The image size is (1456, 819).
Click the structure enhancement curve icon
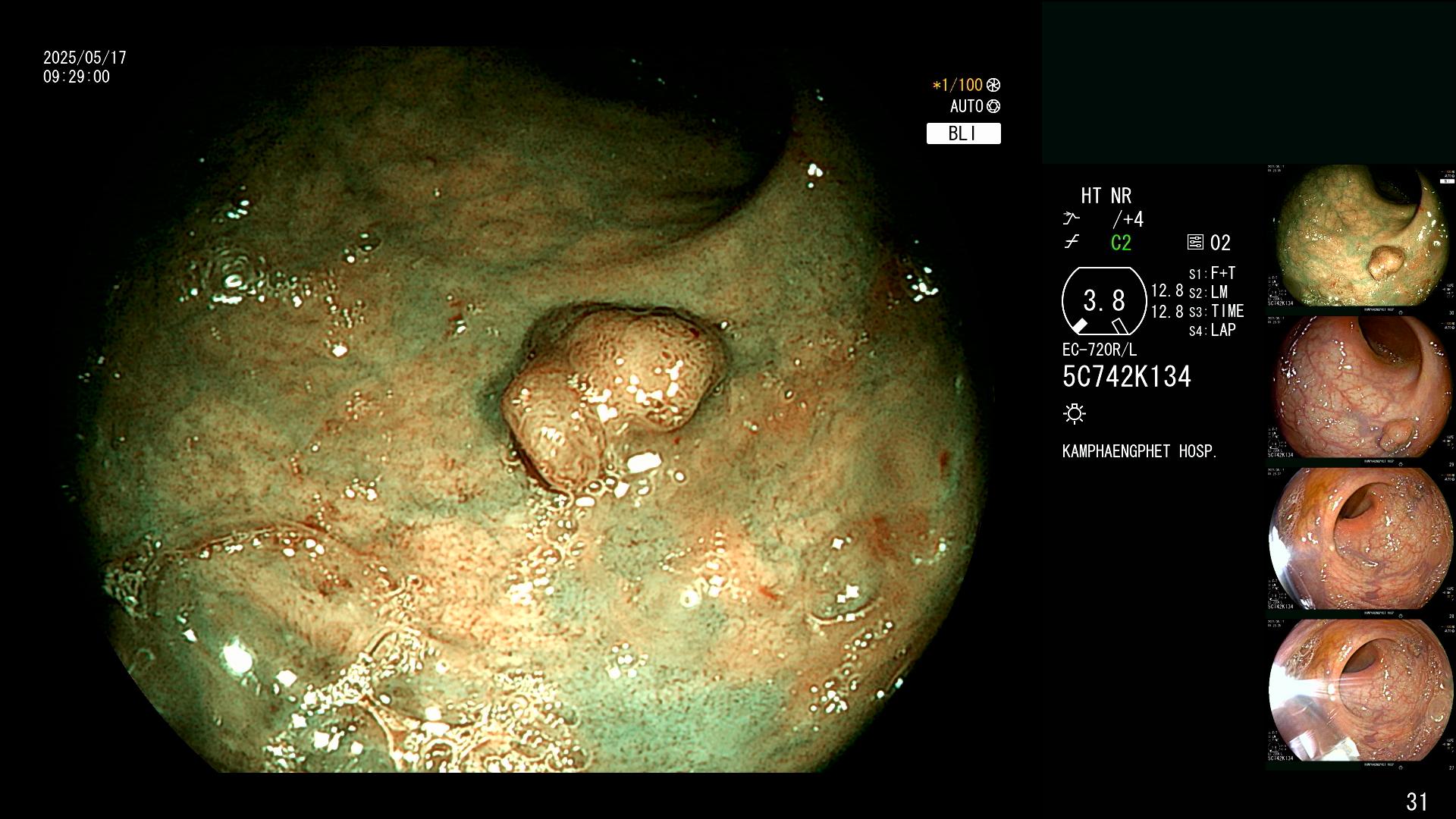(1071, 219)
